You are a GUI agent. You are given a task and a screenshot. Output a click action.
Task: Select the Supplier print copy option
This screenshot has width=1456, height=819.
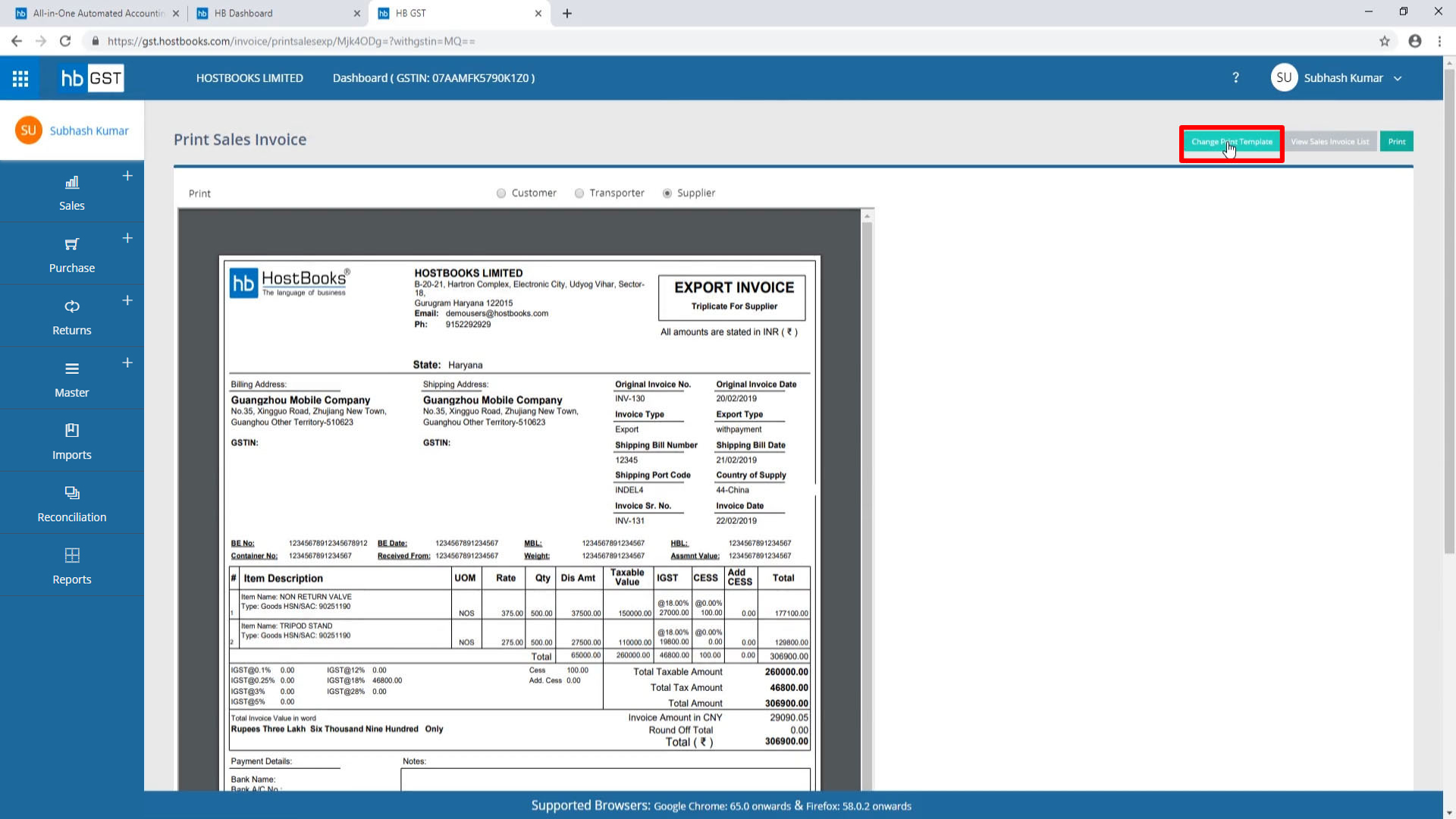click(667, 193)
